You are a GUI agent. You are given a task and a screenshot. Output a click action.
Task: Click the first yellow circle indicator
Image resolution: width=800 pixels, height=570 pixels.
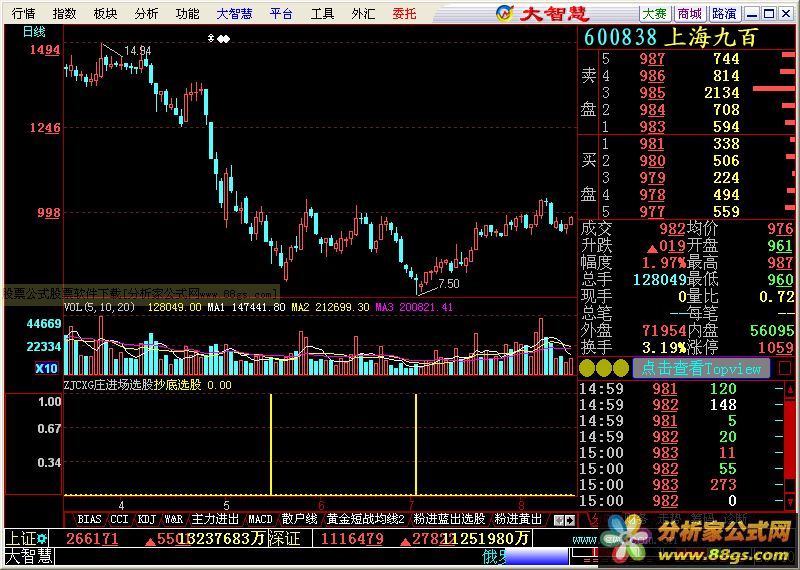tap(587, 368)
